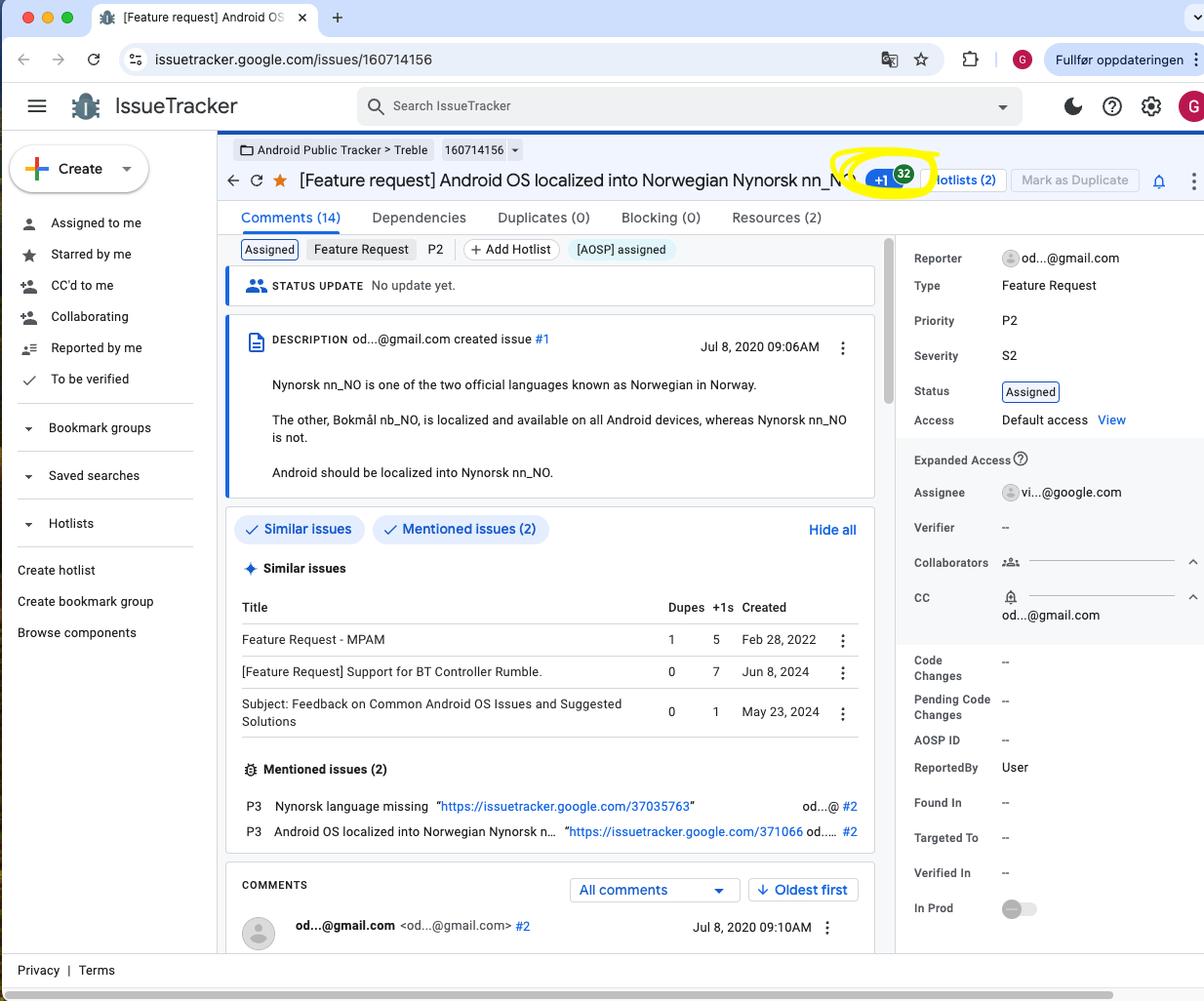This screenshot has height=1001, width=1204.
Task: Open the help question mark icon
Action: [1112, 106]
